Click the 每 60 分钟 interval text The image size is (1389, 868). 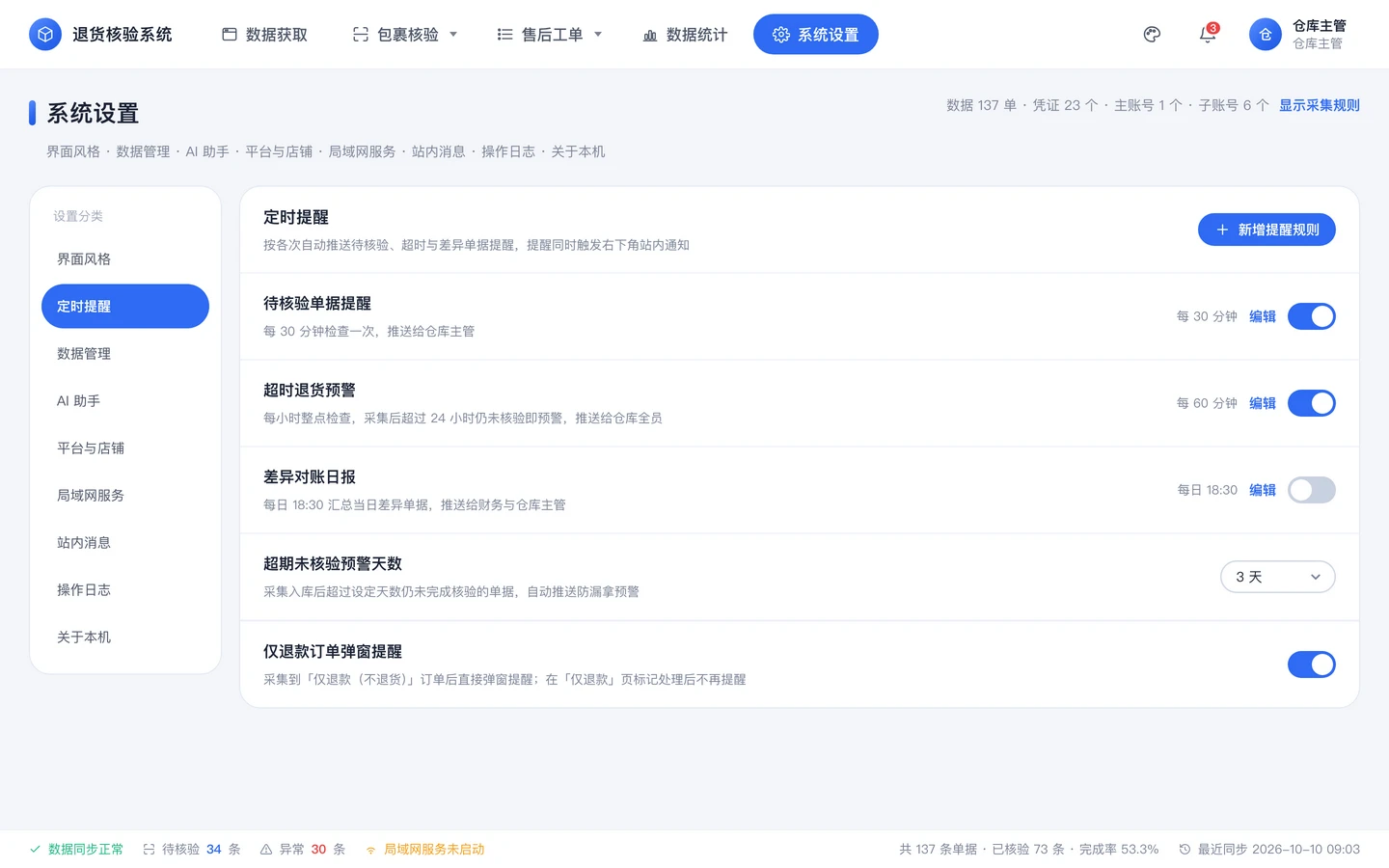tap(1207, 403)
